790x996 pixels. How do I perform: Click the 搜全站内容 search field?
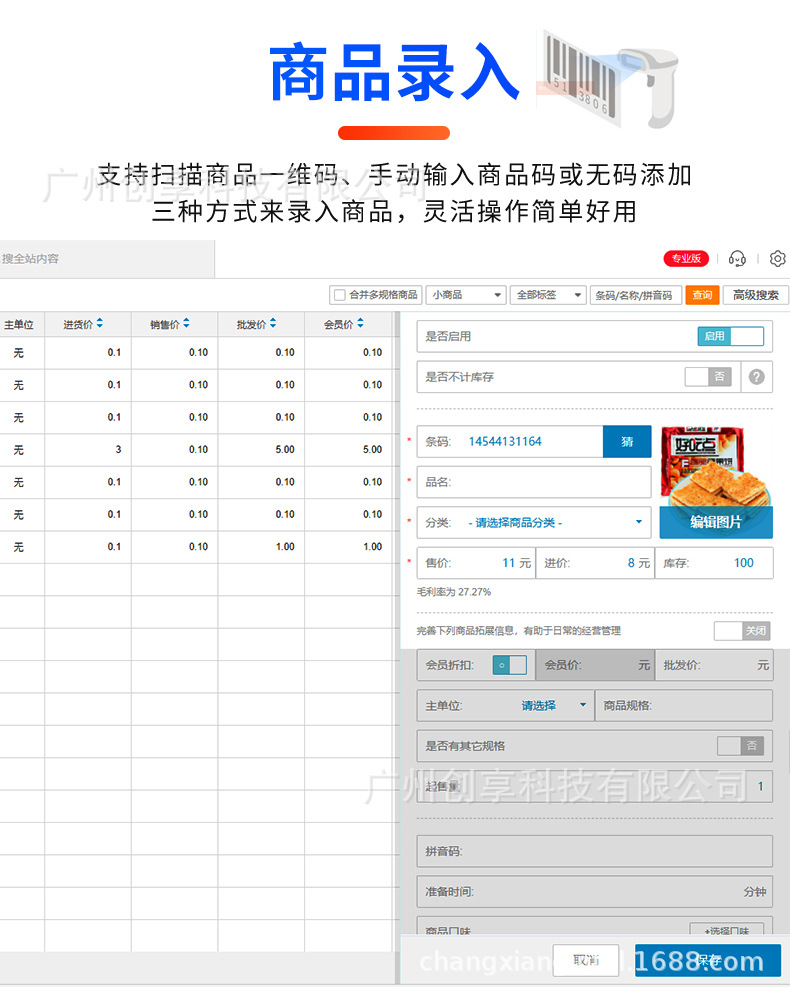click(x=107, y=259)
